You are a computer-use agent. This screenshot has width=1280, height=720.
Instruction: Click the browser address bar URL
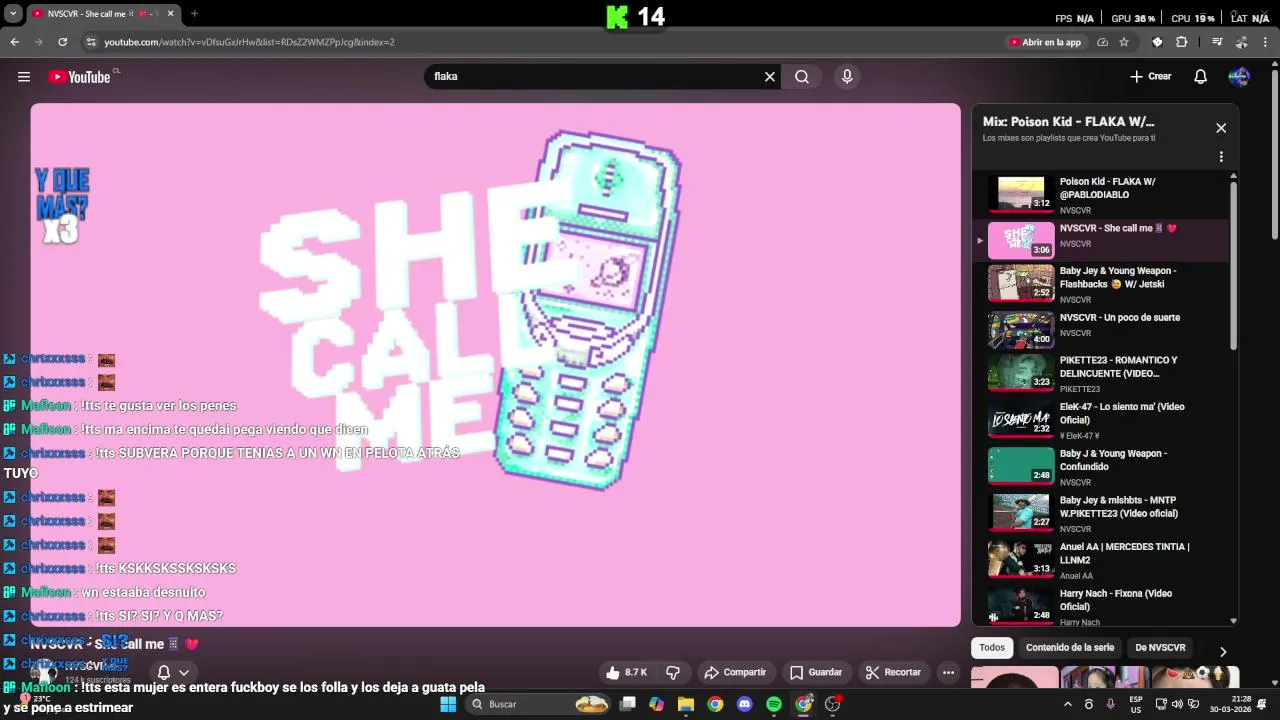coord(250,42)
